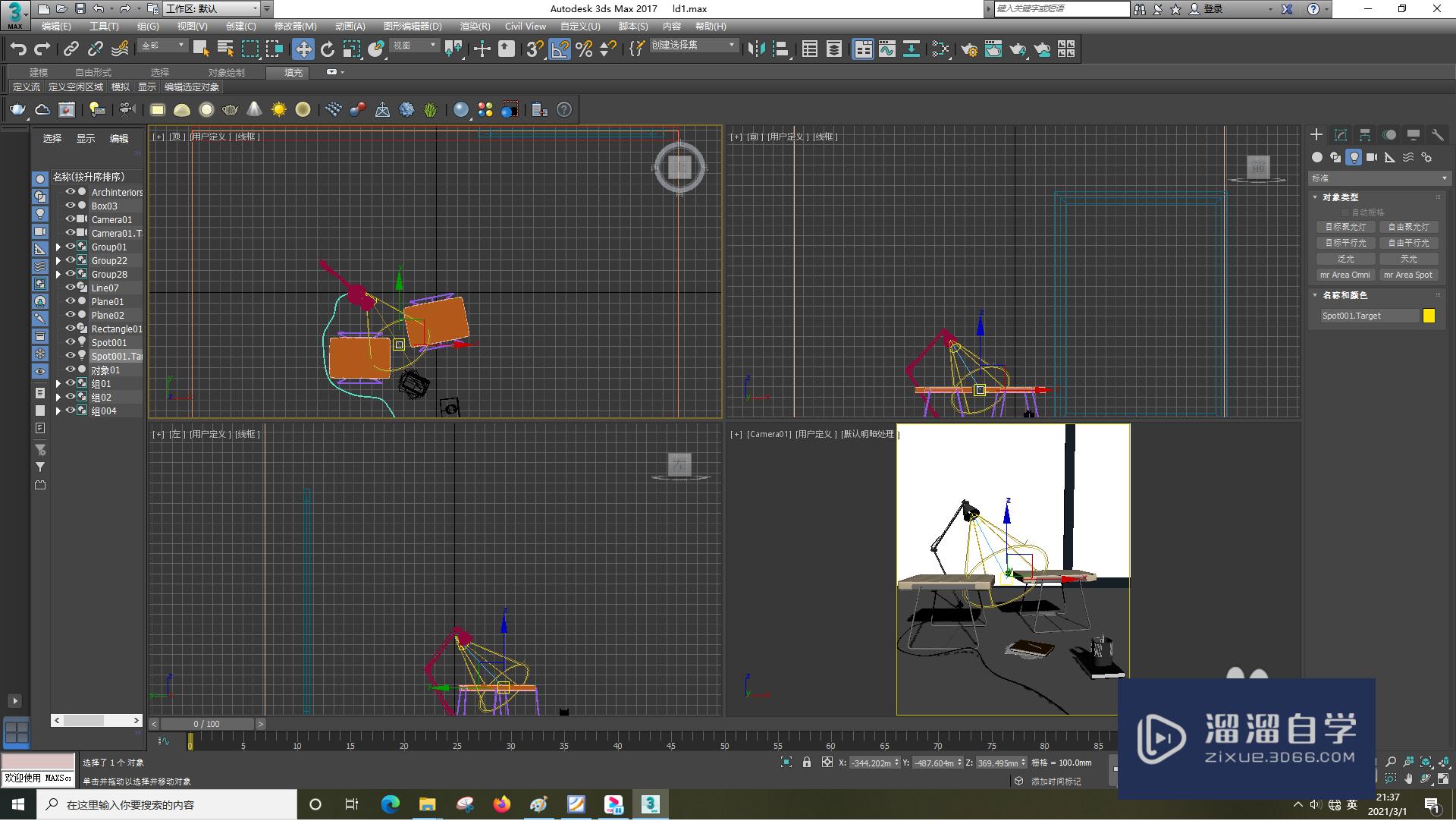Open the yellow object color swatch
Image resolution: width=1456 pixels, height=821 pixels.
(1429, 316)
